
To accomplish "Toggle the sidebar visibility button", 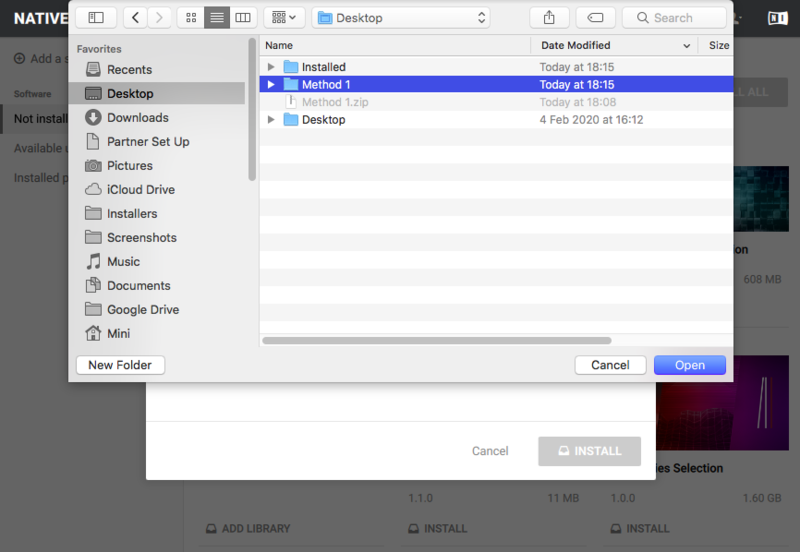I will [96, 18].
